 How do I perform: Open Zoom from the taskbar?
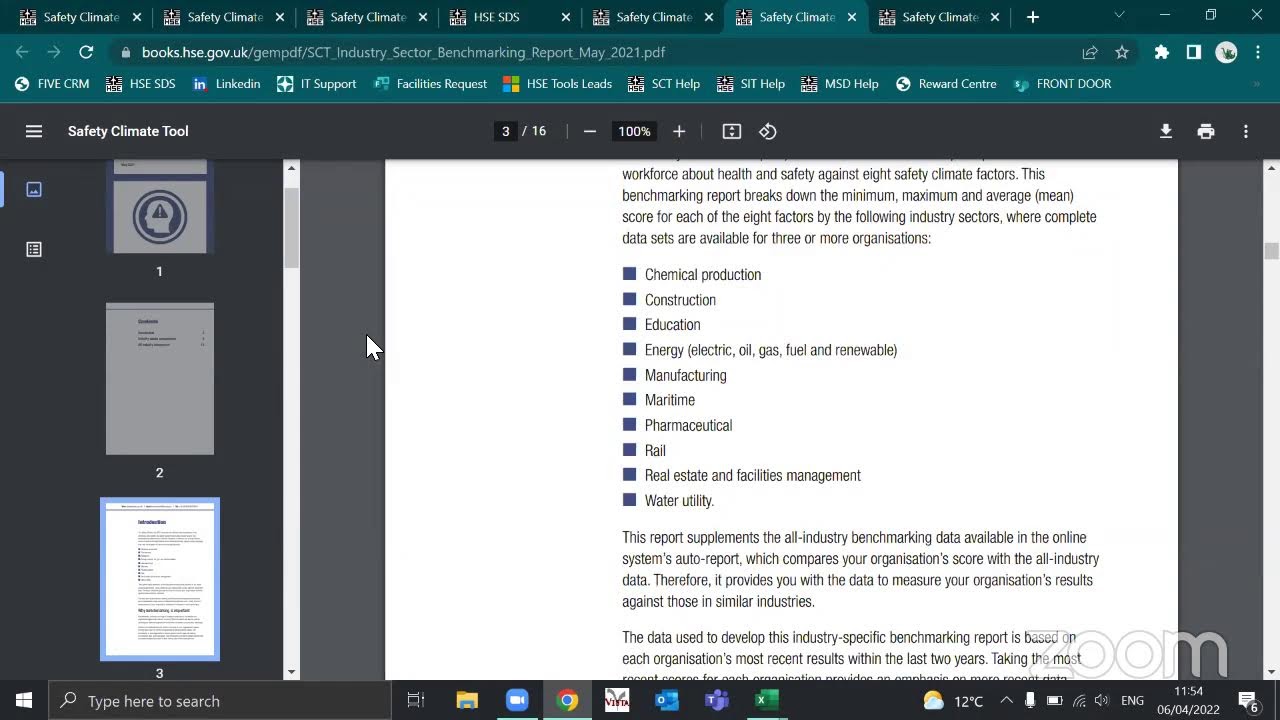point(517,701)
